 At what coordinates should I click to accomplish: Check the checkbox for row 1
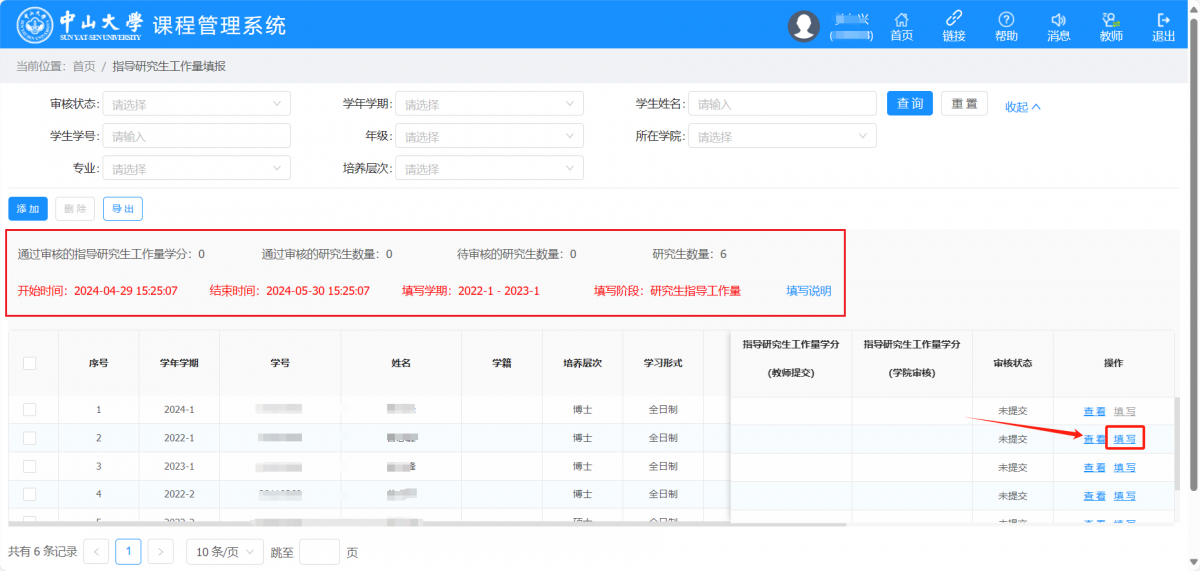pyautogui.click(x=29, y=410)
